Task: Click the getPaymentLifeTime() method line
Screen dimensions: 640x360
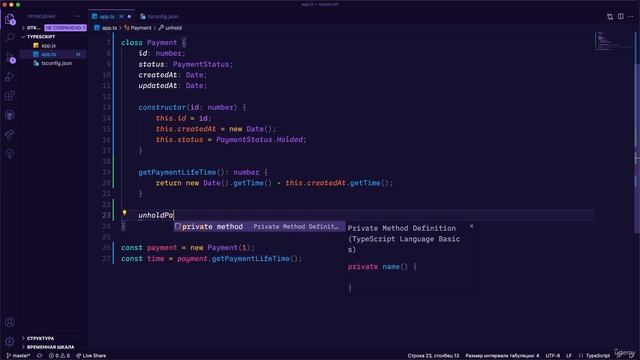Action: [x=203, y=172]
